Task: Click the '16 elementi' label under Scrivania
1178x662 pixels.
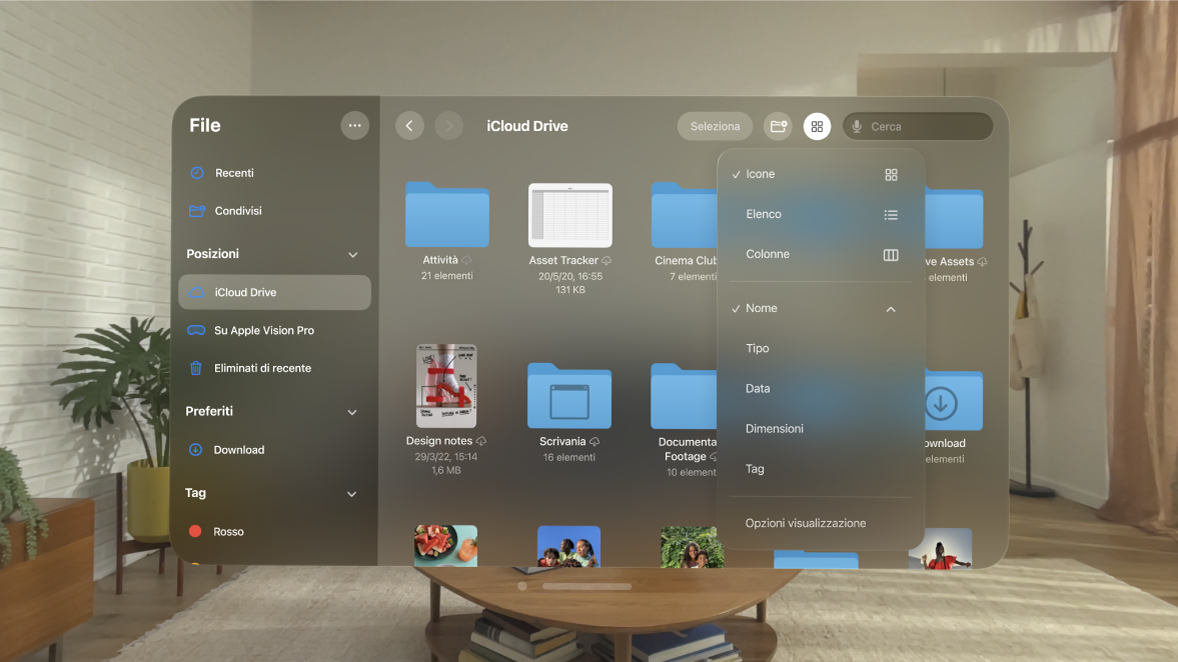Action: (x=569, y=457)
